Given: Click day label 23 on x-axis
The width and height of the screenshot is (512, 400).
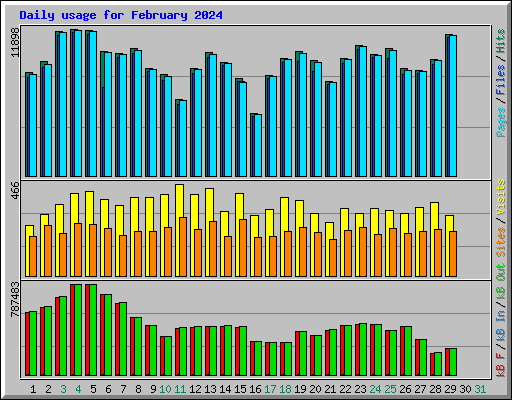Looking at the screenshot, I should coord(360,389).
